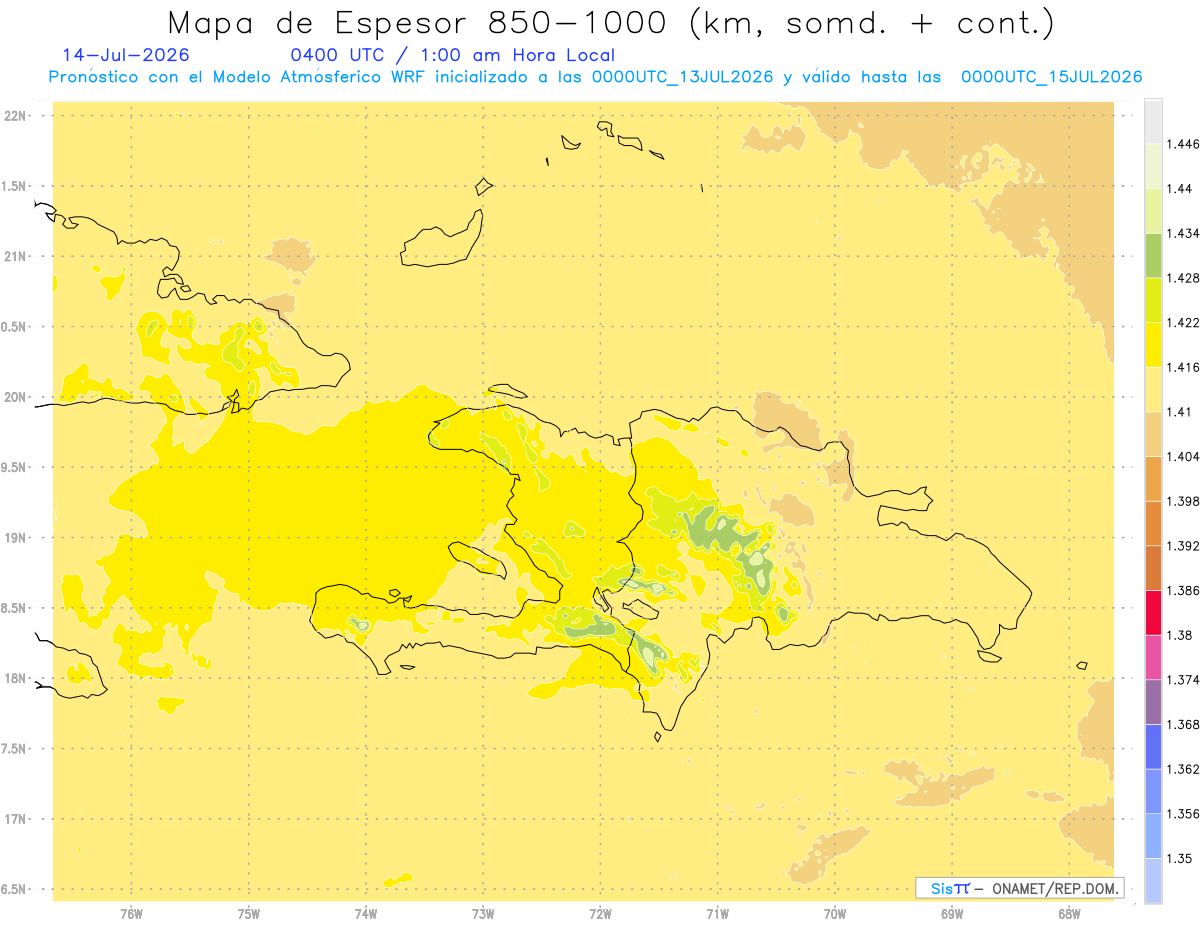This screenshot has height=927, width=1200.
Task: Click the '1.386' colorbar value
Action: click(1182, 590)
